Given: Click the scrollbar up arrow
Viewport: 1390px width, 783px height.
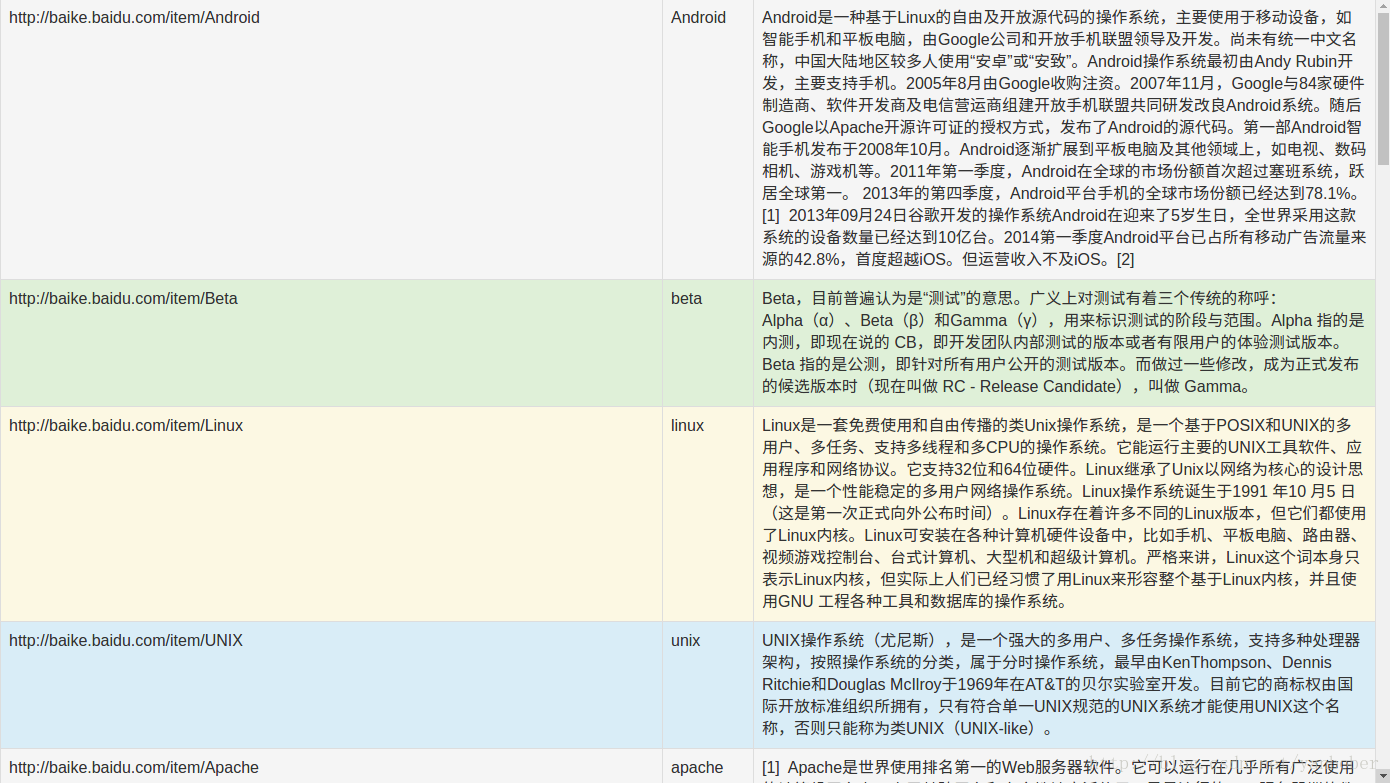Looking at the screenshot, I should (1383, 7).
